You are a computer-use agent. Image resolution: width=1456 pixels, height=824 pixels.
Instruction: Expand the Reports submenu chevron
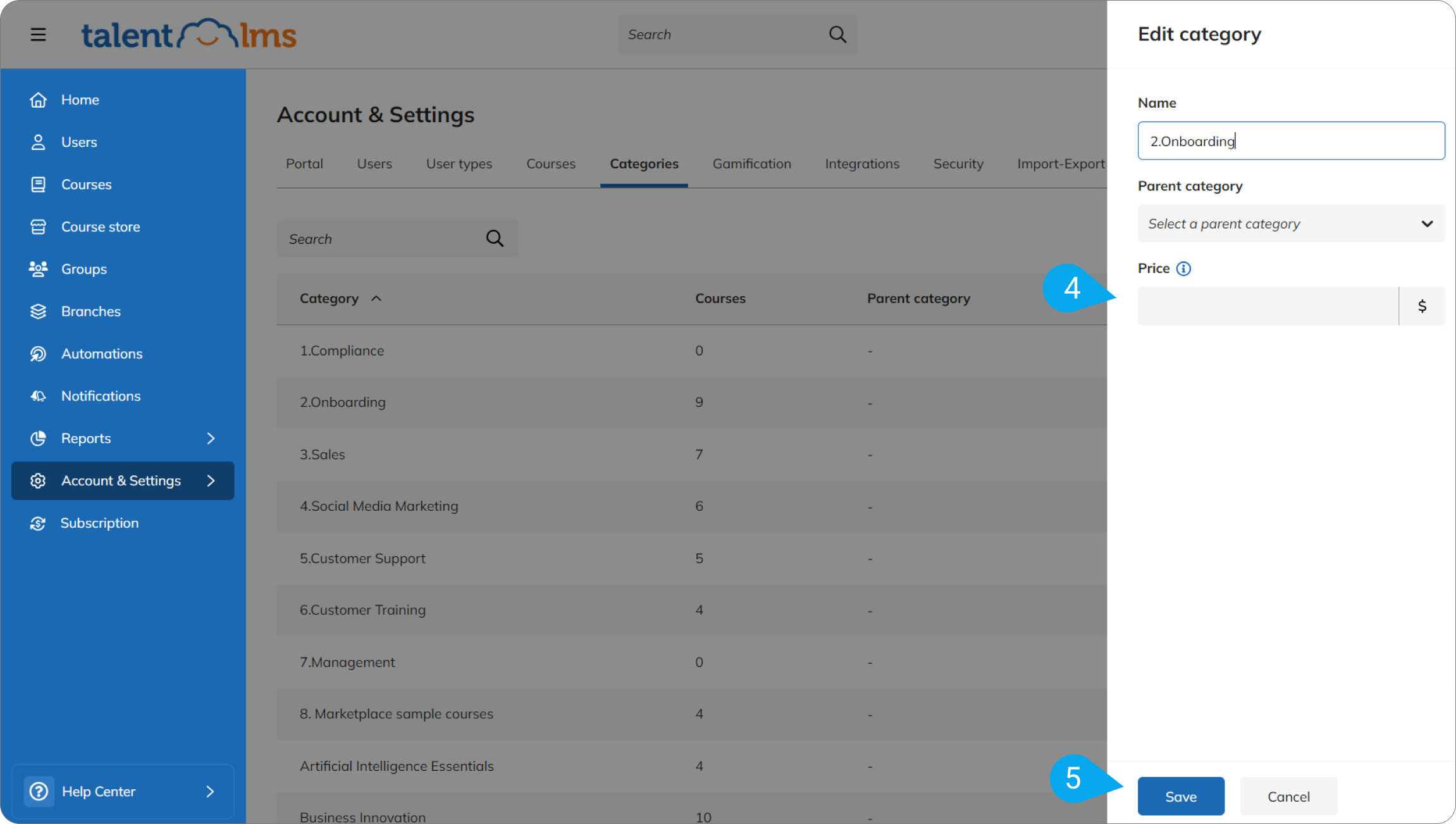click(211, 438)
